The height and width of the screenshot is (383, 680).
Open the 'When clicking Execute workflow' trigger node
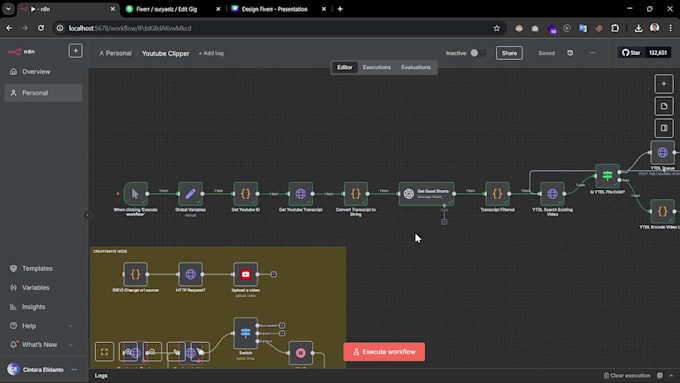[x=135, y=193]
